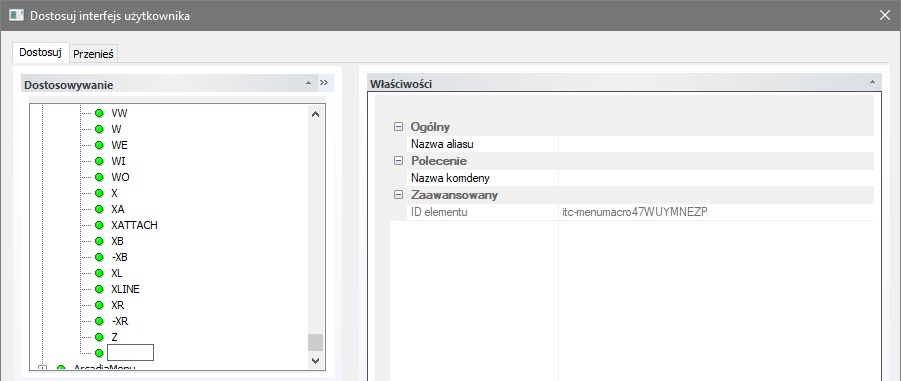Click the Nazwa aliasu label

(442, 144)
